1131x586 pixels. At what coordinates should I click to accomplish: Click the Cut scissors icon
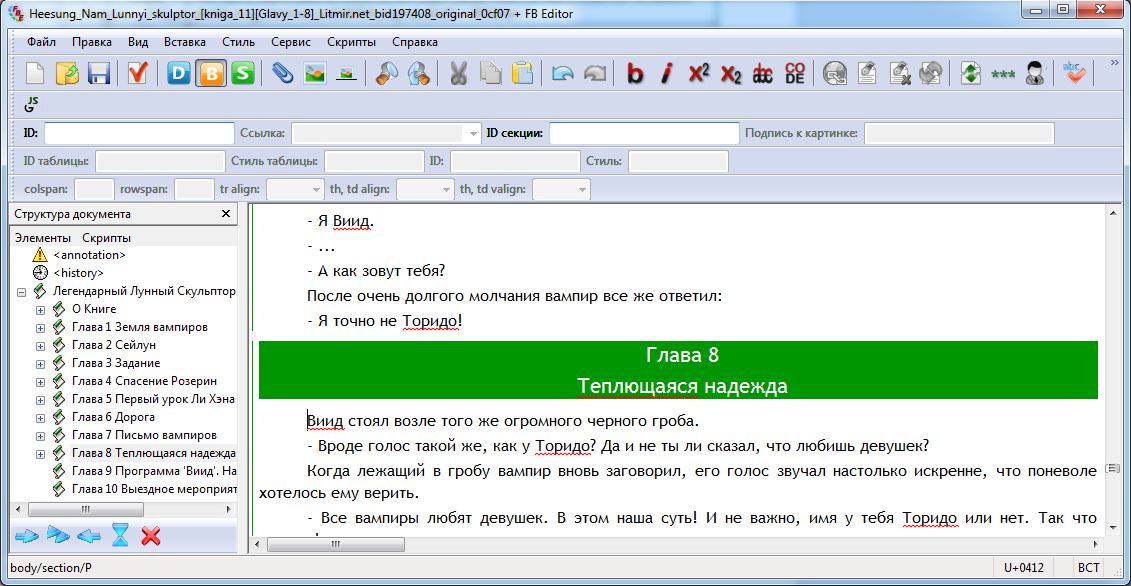coord(458,73)
